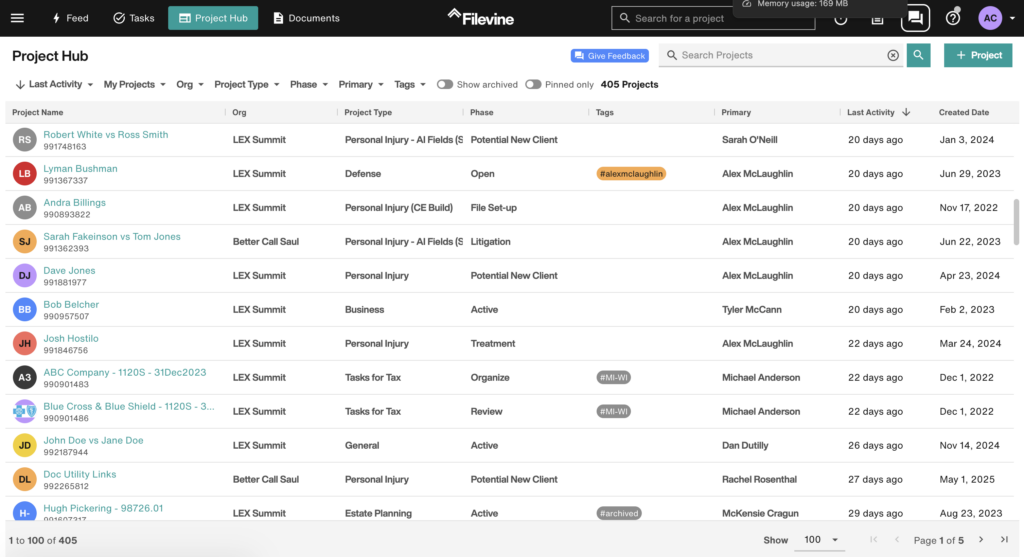Open the rows-per-page Show dropdown
The height and width of the screenshot is (557, 1024).
click(821, 540)
